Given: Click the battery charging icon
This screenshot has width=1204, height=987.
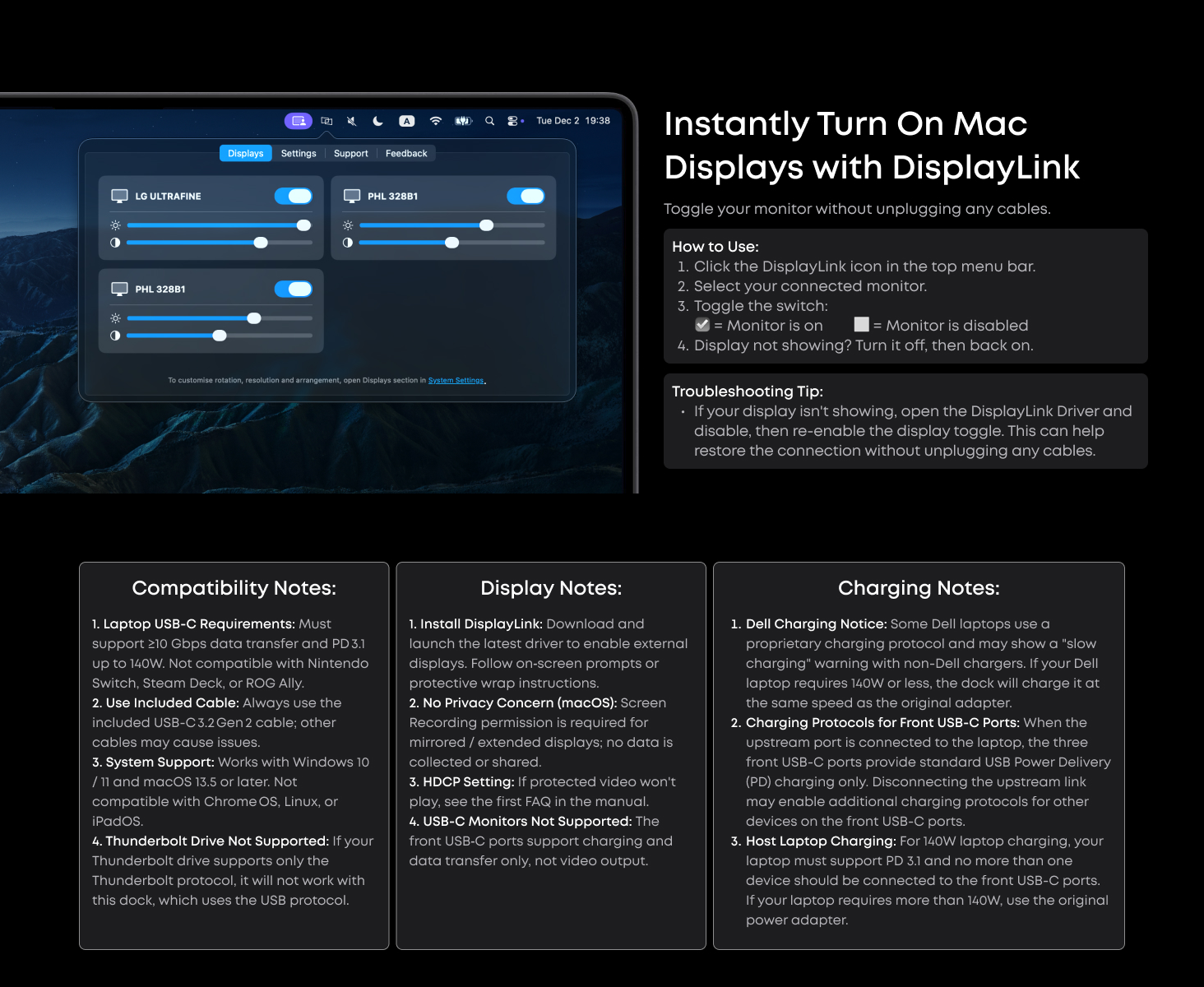Looking at the screenshot, I should (464, 121).
